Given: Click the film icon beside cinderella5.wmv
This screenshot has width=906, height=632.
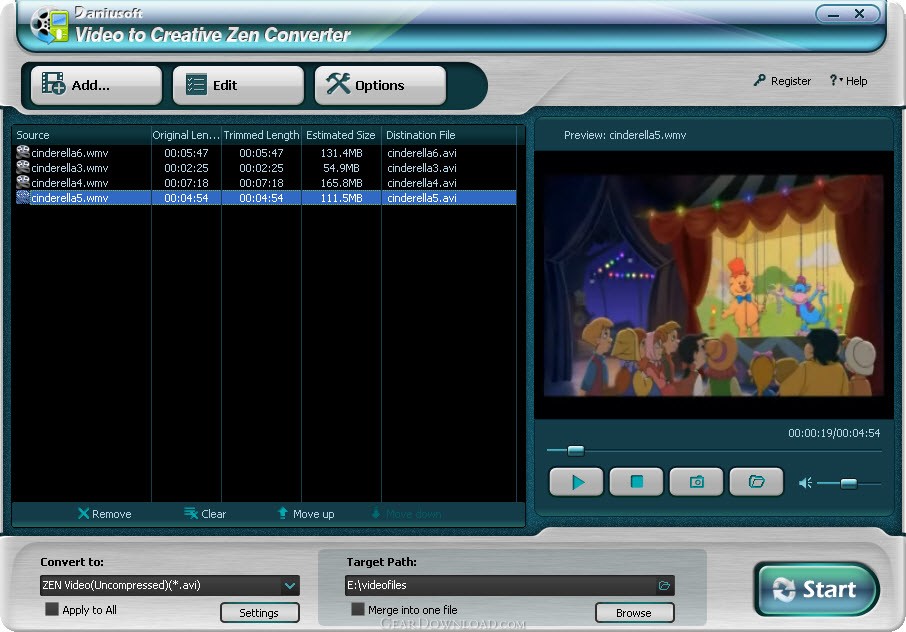Looking at the screenshot, I should (x=23, y=197).
